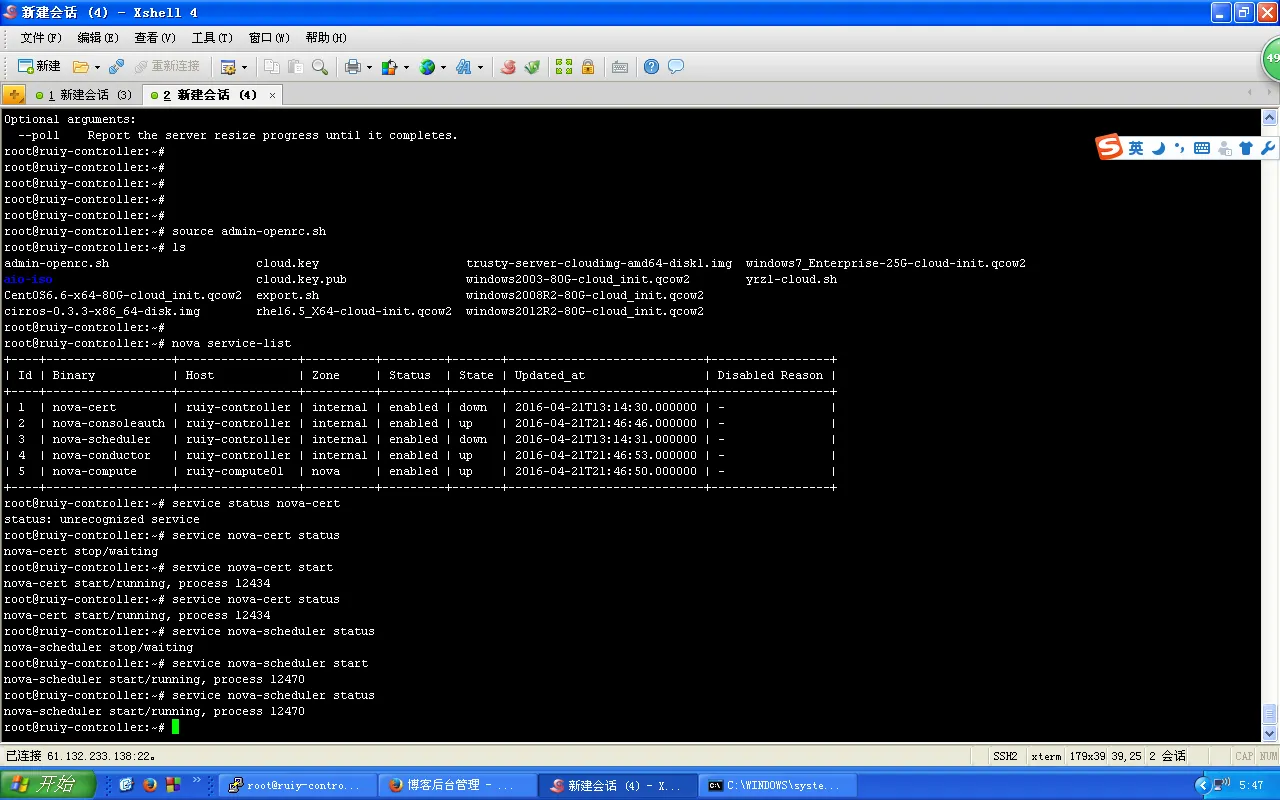Click SSH2 status bar entry

(x=1005, y=756)
